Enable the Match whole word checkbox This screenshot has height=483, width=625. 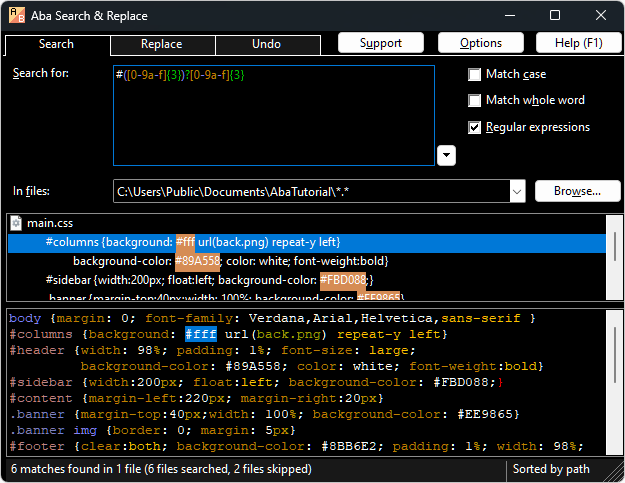click(x=475, y=101)
